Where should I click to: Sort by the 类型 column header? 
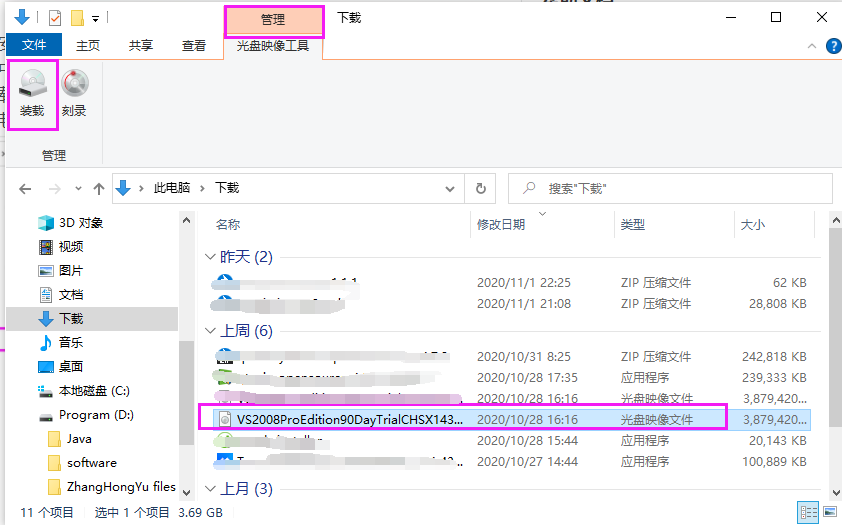click(x=633, y=225)
